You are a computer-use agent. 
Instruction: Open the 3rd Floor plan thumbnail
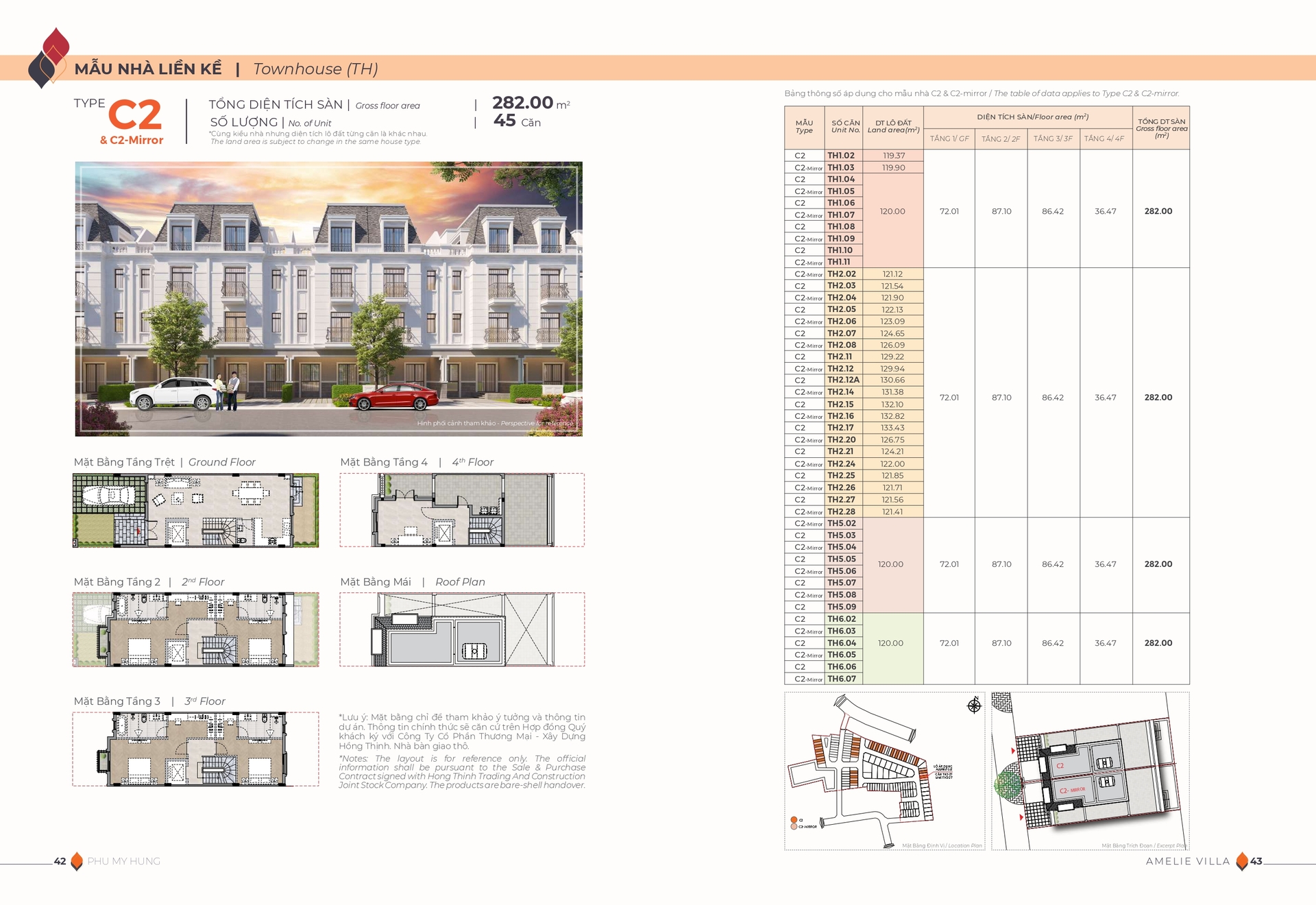(195, 749)
